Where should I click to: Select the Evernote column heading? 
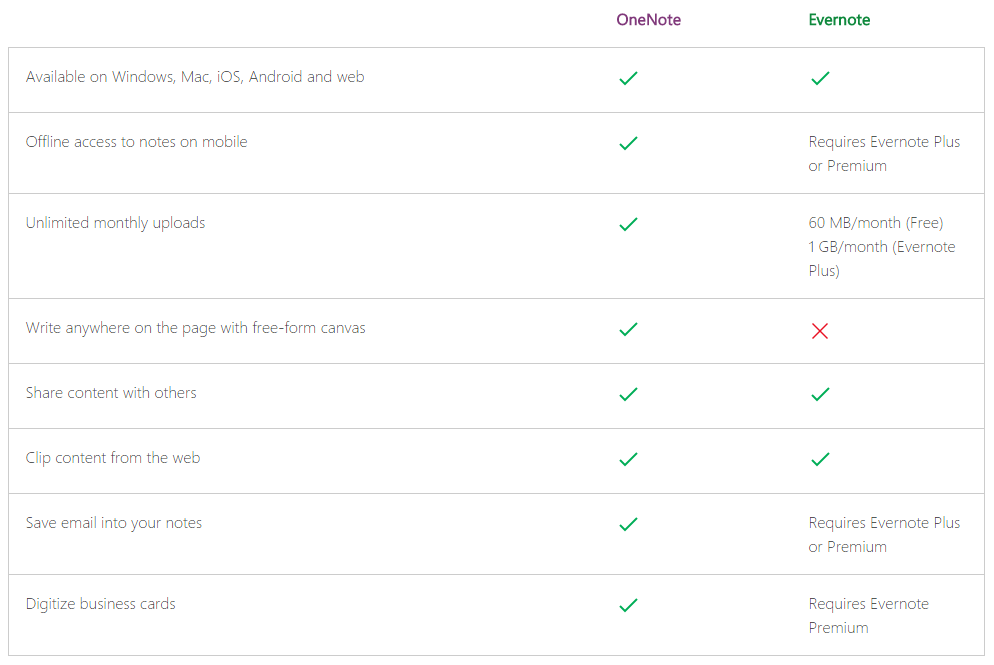pos(839,20)
